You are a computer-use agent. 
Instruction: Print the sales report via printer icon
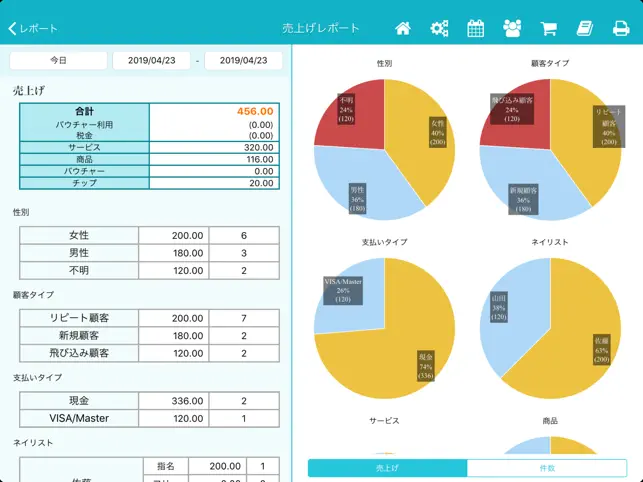pos(621,28)
